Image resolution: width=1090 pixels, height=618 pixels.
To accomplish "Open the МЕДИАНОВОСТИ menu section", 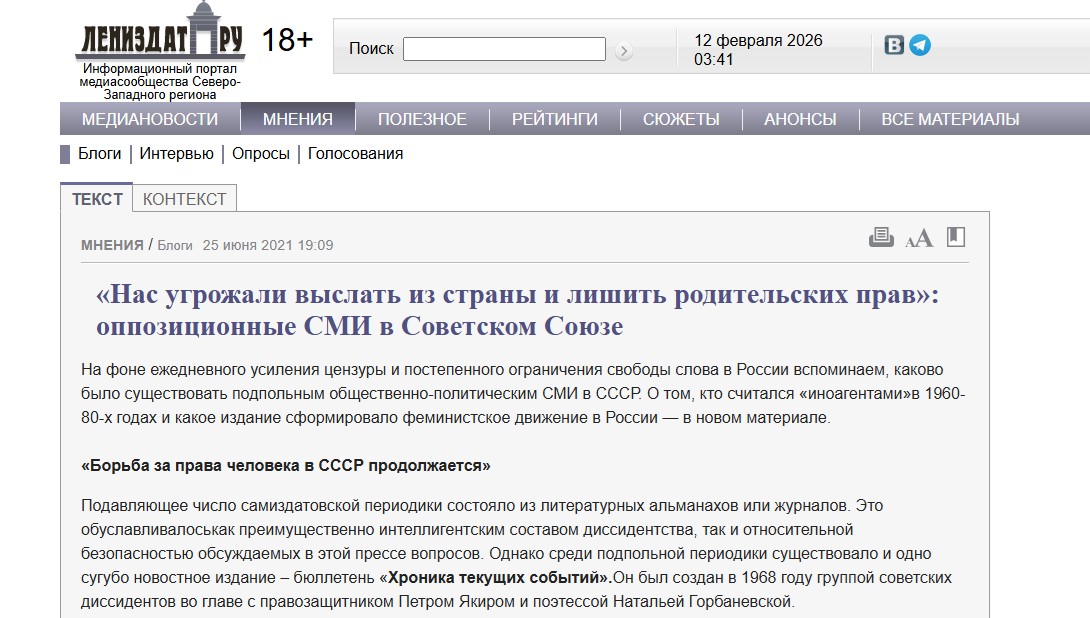I will (x=150, y=119).
